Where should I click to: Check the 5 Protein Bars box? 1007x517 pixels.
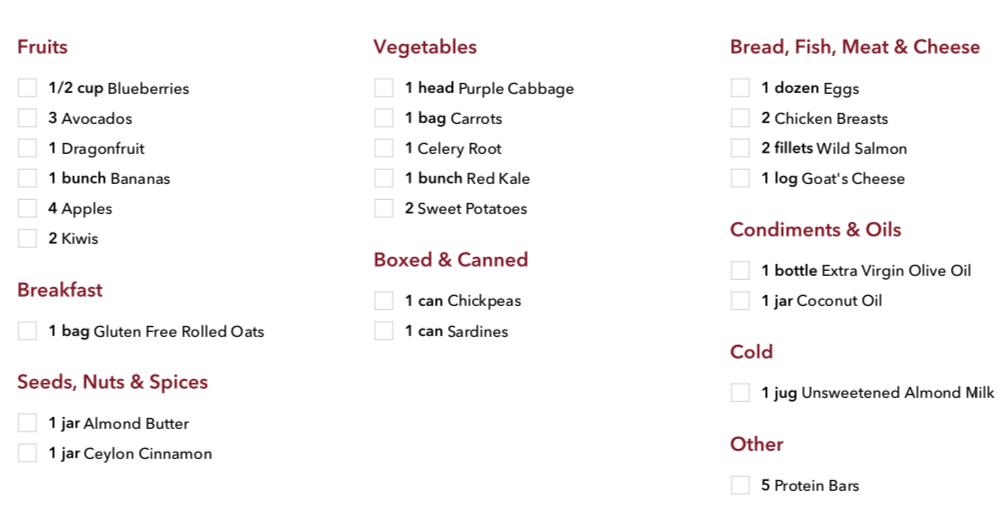click(740, 485)
